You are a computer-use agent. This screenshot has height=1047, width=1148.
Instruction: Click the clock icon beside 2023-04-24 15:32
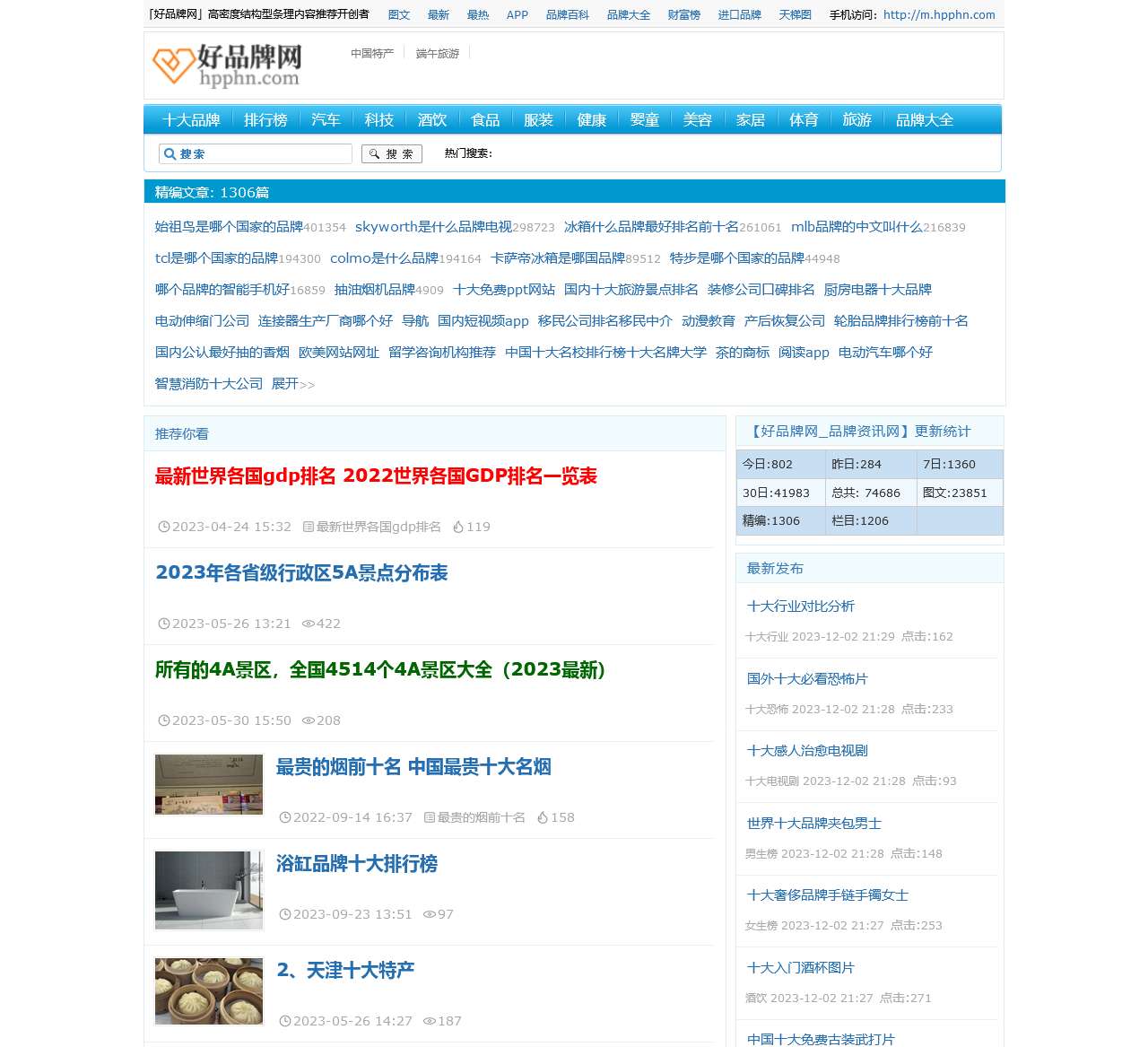[164, 527]
